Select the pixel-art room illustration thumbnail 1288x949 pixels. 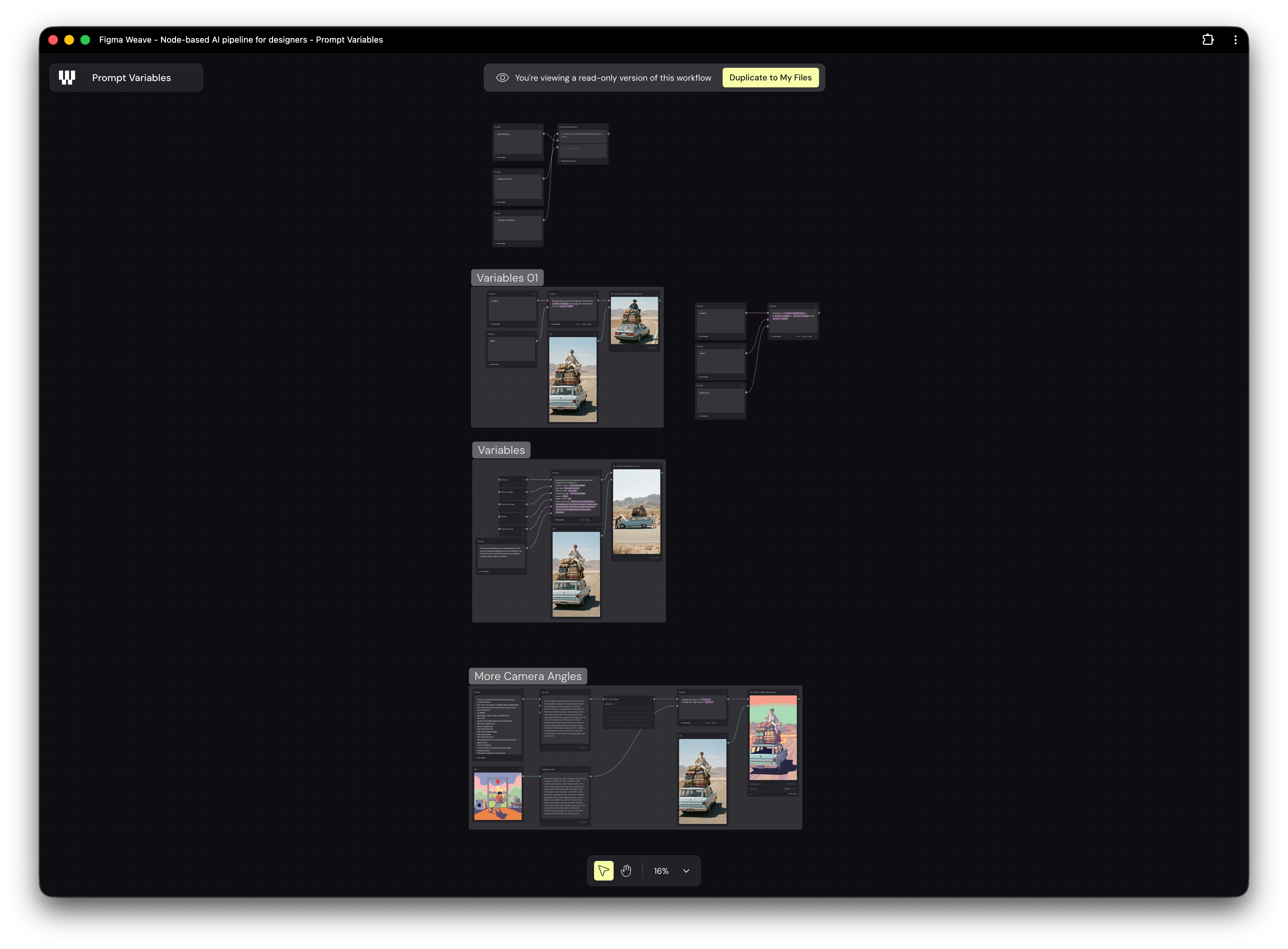(498, 796)
